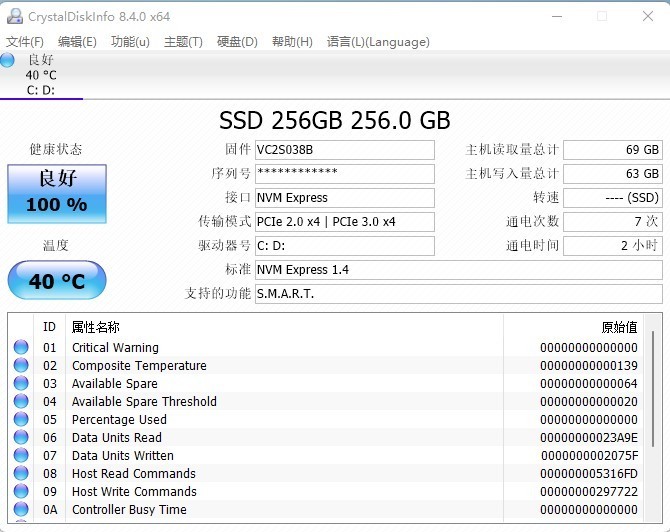Select the Controller Busy Time attribute name
Viewport: 670px width, 532px height.
(129, 509)
